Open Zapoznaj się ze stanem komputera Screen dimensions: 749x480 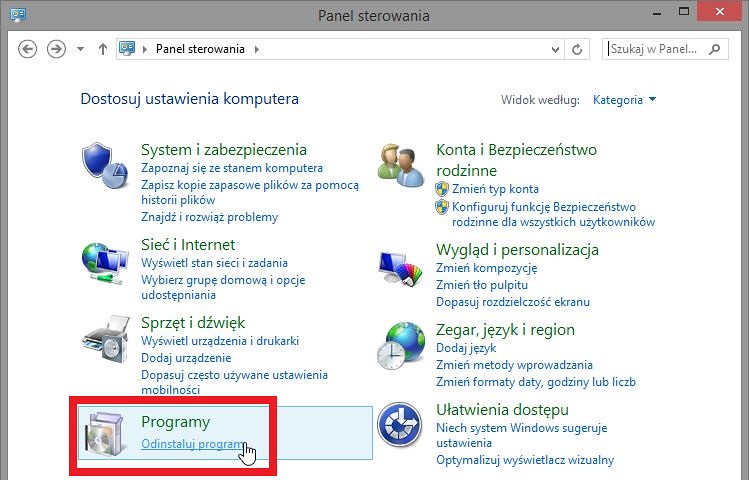(232, 168)
